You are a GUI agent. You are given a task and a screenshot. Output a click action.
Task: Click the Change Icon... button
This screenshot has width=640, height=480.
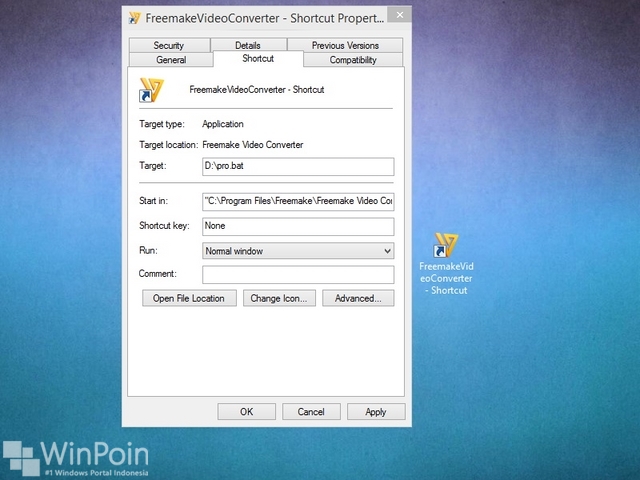pyautogui.click(x=279, y=298)
